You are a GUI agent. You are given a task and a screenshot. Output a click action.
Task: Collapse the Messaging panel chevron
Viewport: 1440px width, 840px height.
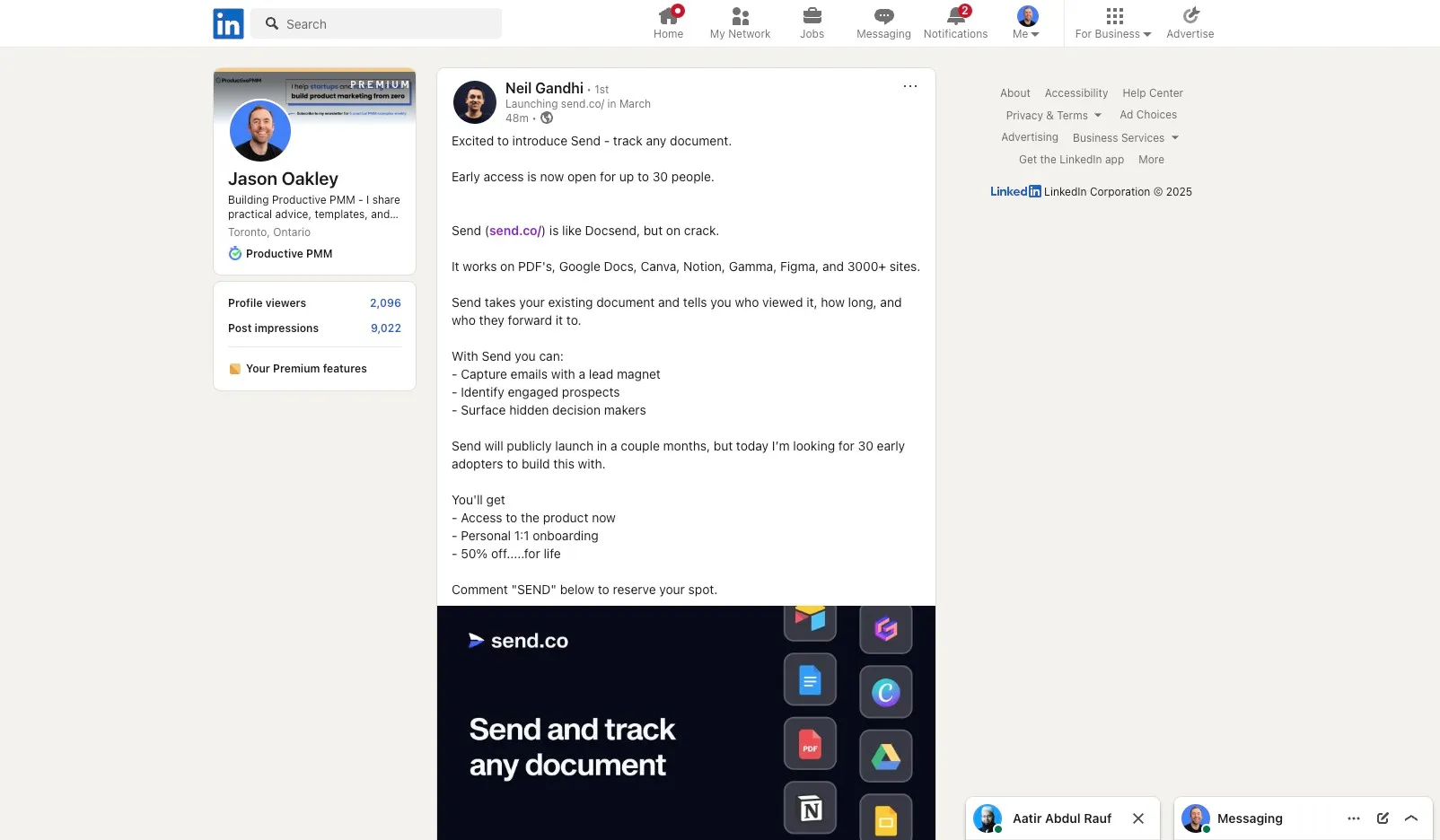[1411, 818]
